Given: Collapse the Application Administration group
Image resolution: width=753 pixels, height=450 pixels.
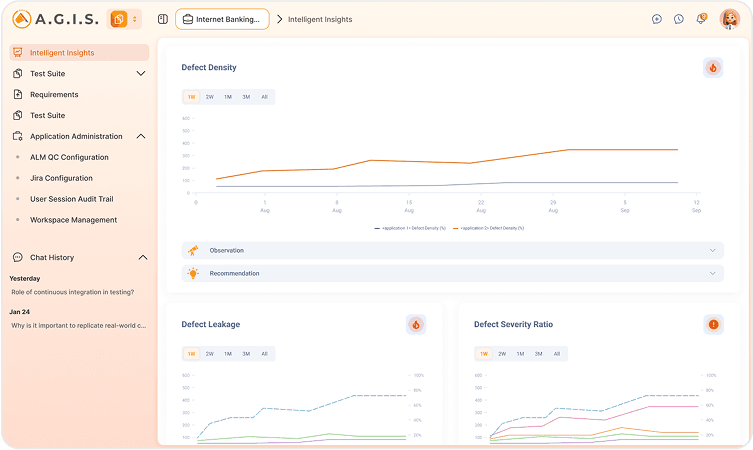Looking at the screenshot, I should (141, 136).
